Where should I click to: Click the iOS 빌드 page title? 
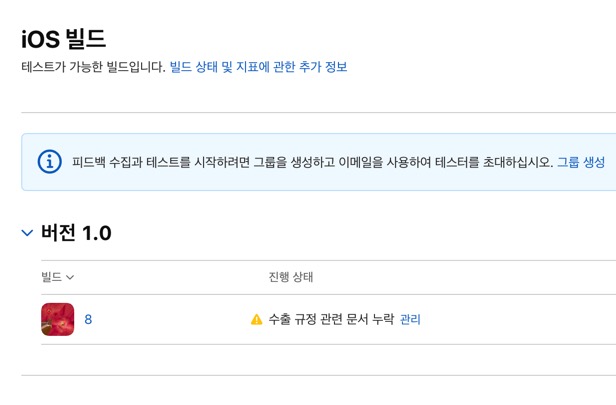click(x=63, y=39)
